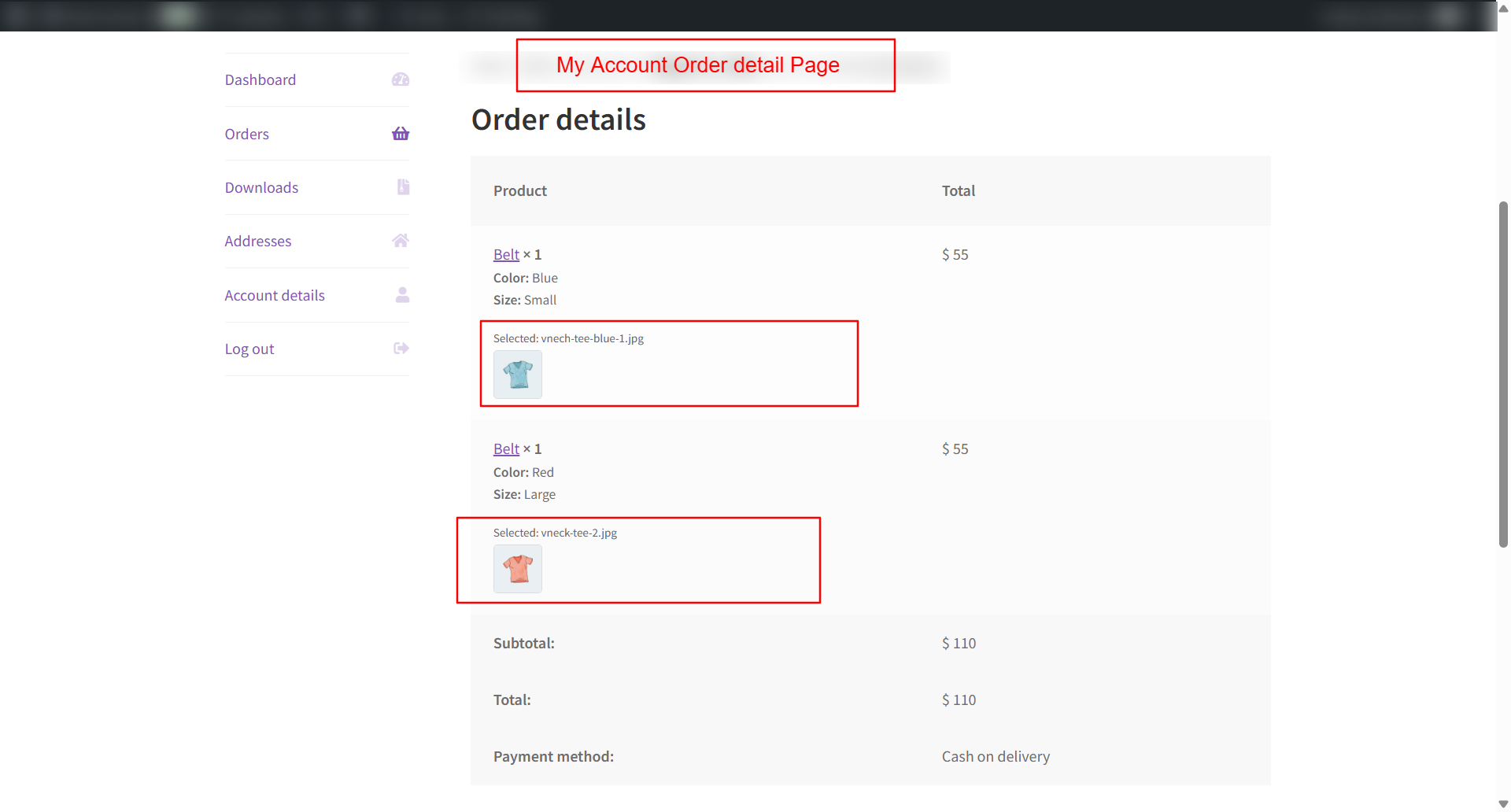Click the Log out arrow icon
Screen dimensions: 1511x812
[401, 349]
